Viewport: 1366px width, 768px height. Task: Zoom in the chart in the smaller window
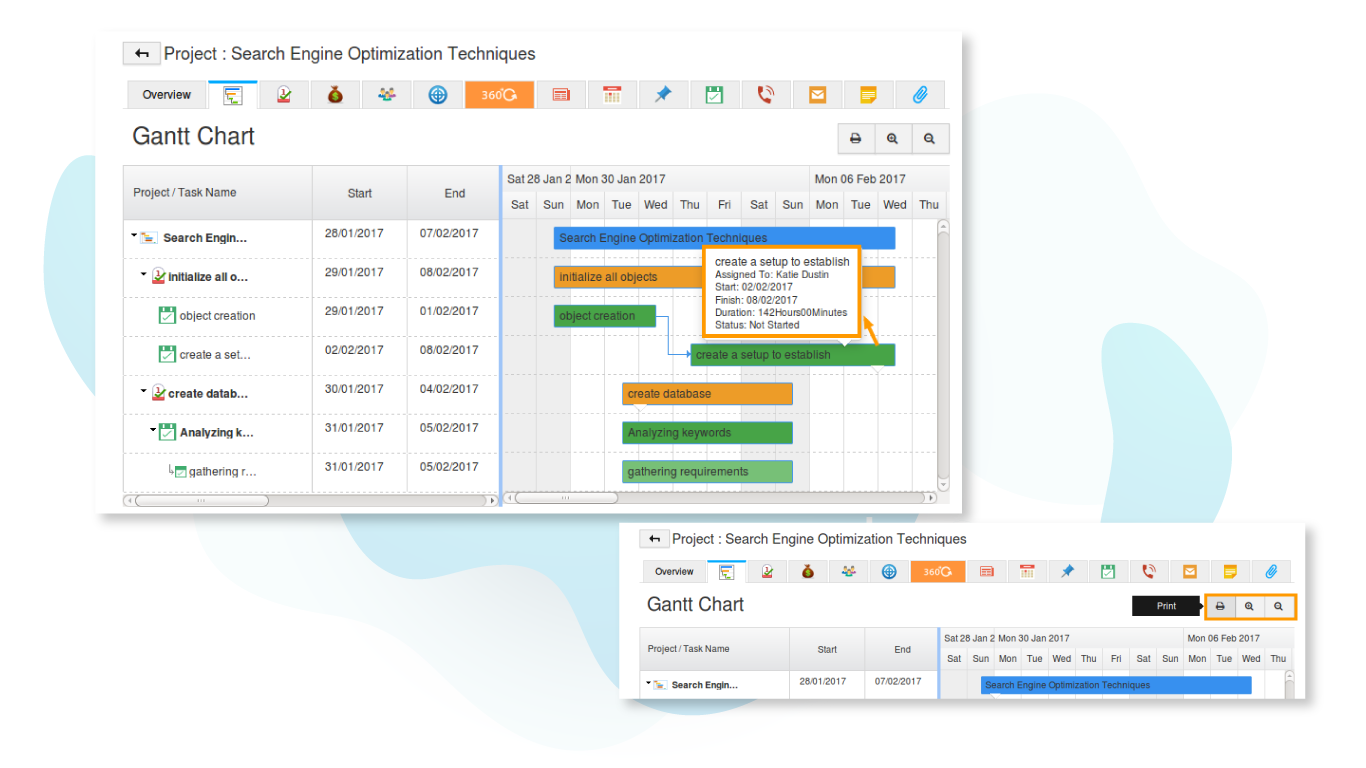pyautogui.click(x=1249, y=606)
